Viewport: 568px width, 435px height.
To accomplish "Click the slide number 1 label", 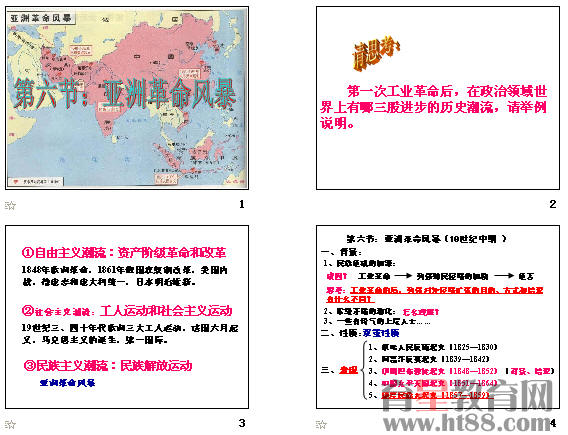I will pos(242,204).
